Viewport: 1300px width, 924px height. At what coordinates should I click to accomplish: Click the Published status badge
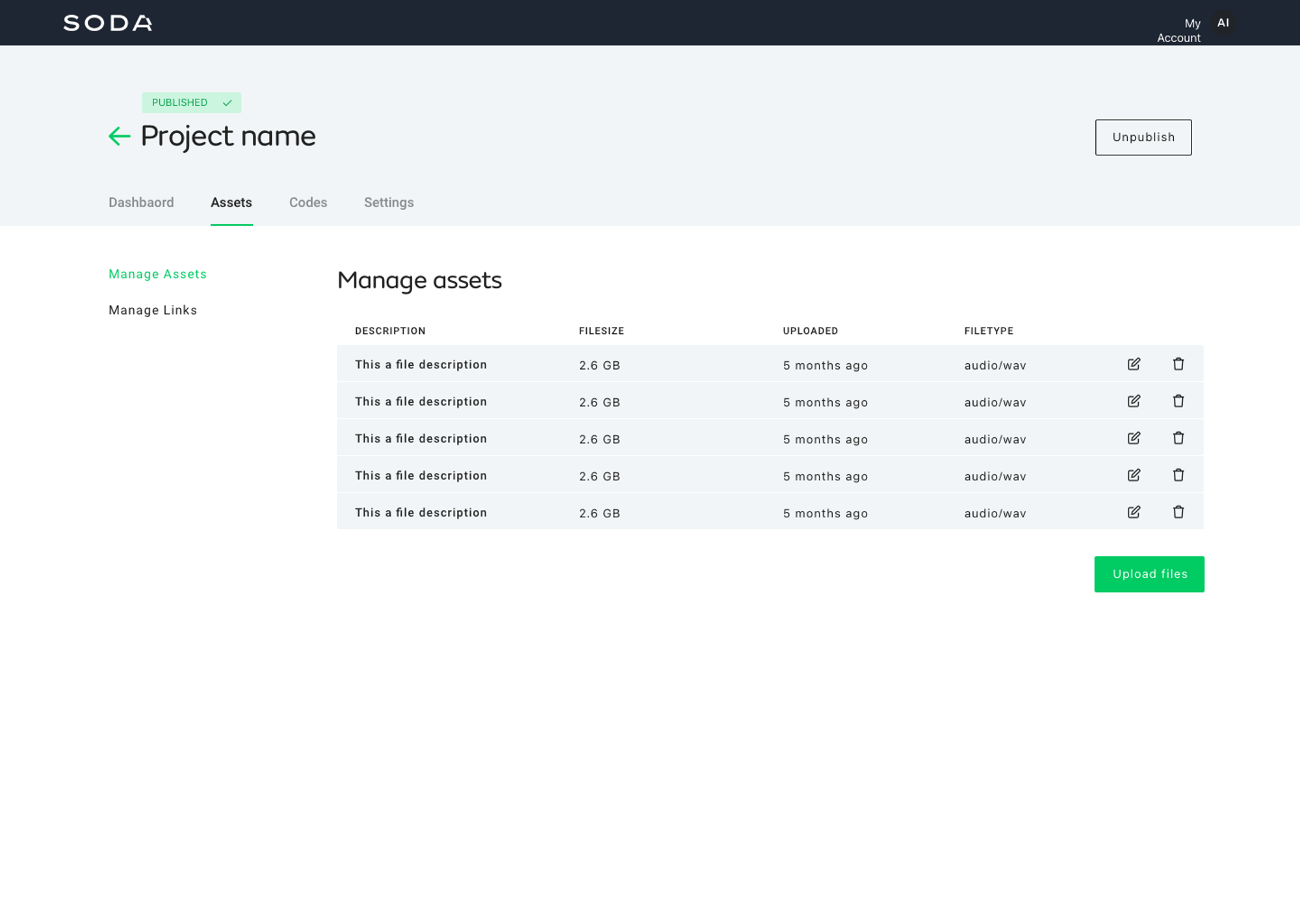coord(192,103)
